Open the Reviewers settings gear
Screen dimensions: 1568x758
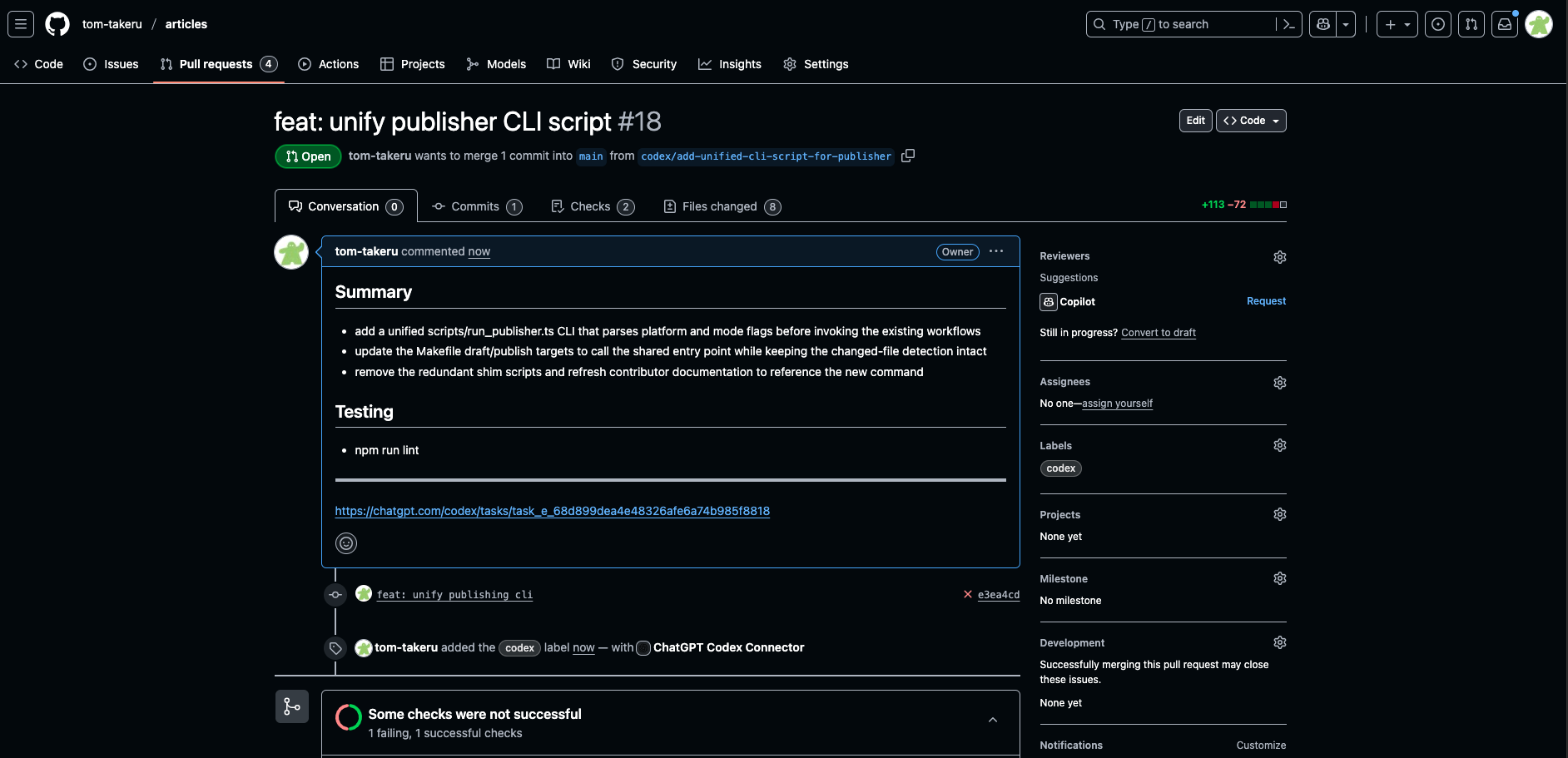click(1279, 256)
